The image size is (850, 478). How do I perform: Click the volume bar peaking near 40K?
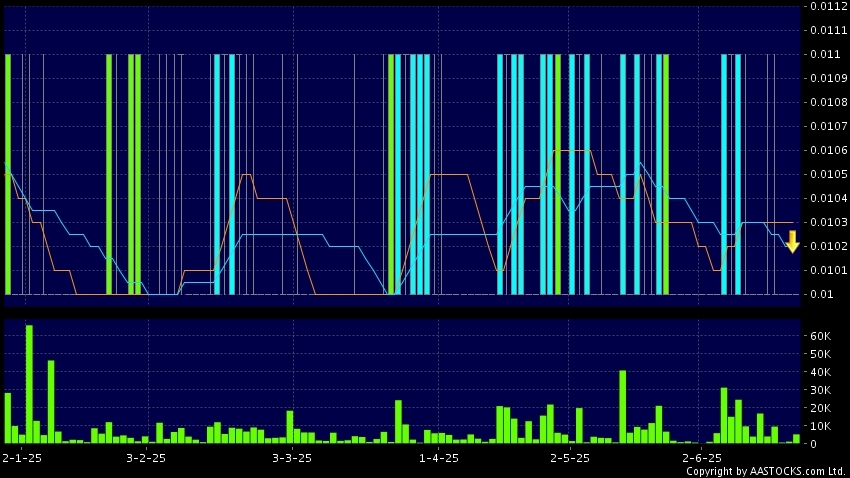[623, 407]
